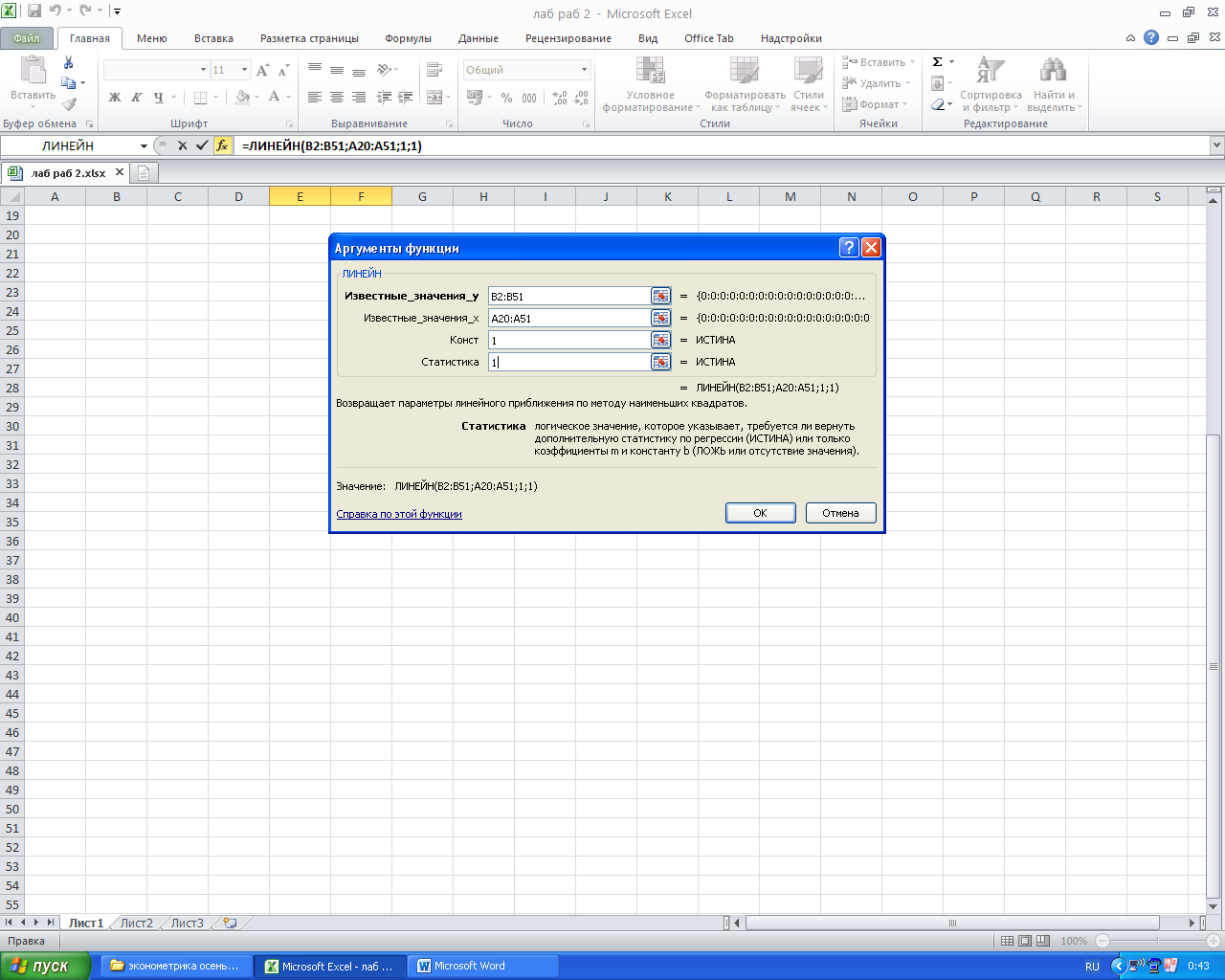Click the percent style icon
Image resolution: width=1225 pixels, height=980 pixels.
tap(506, 98)
